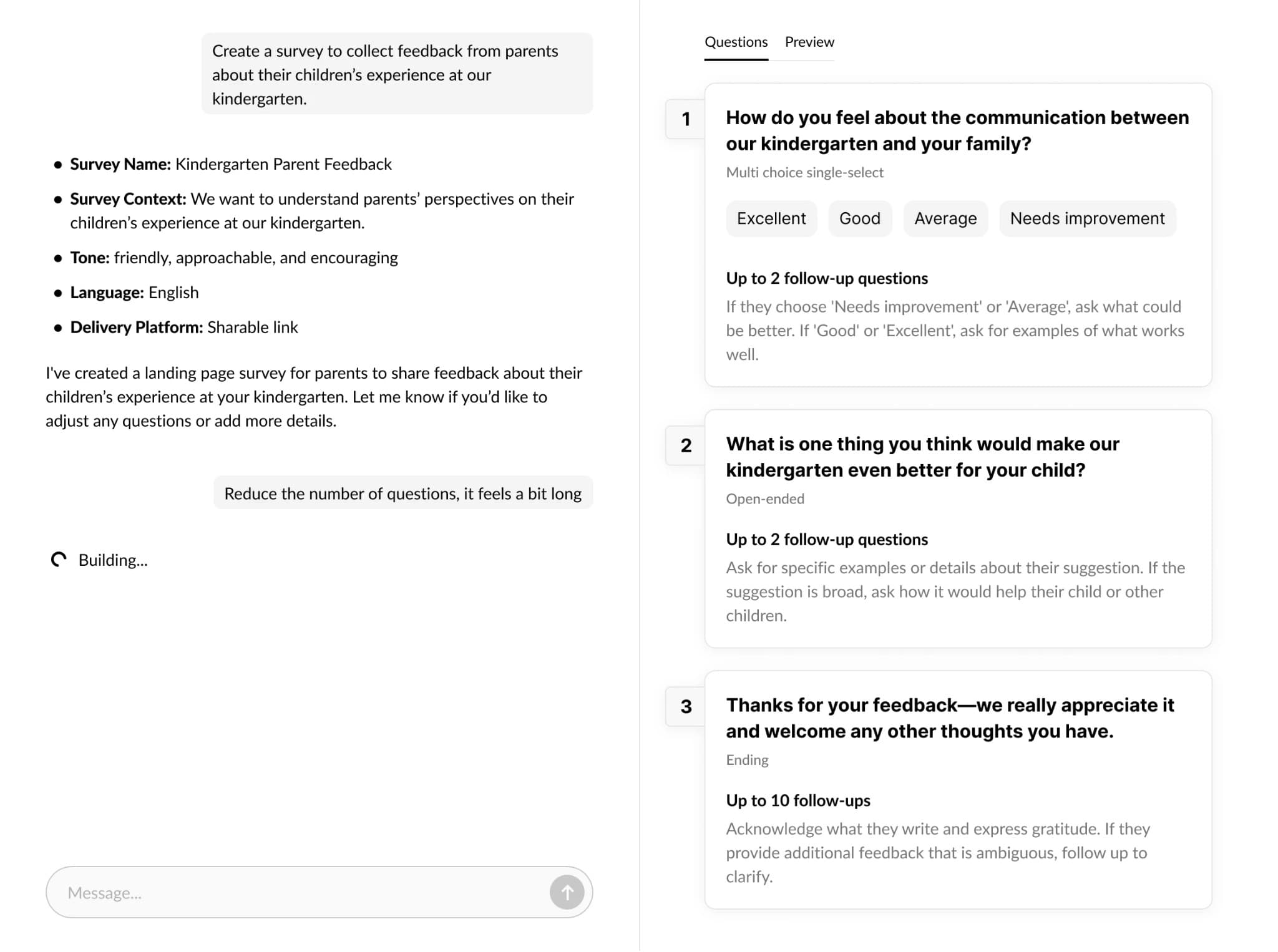This screenshot has height=952, width=1278.
Task: Click the 'Open-ended' type label
Action: click(765, 498)
